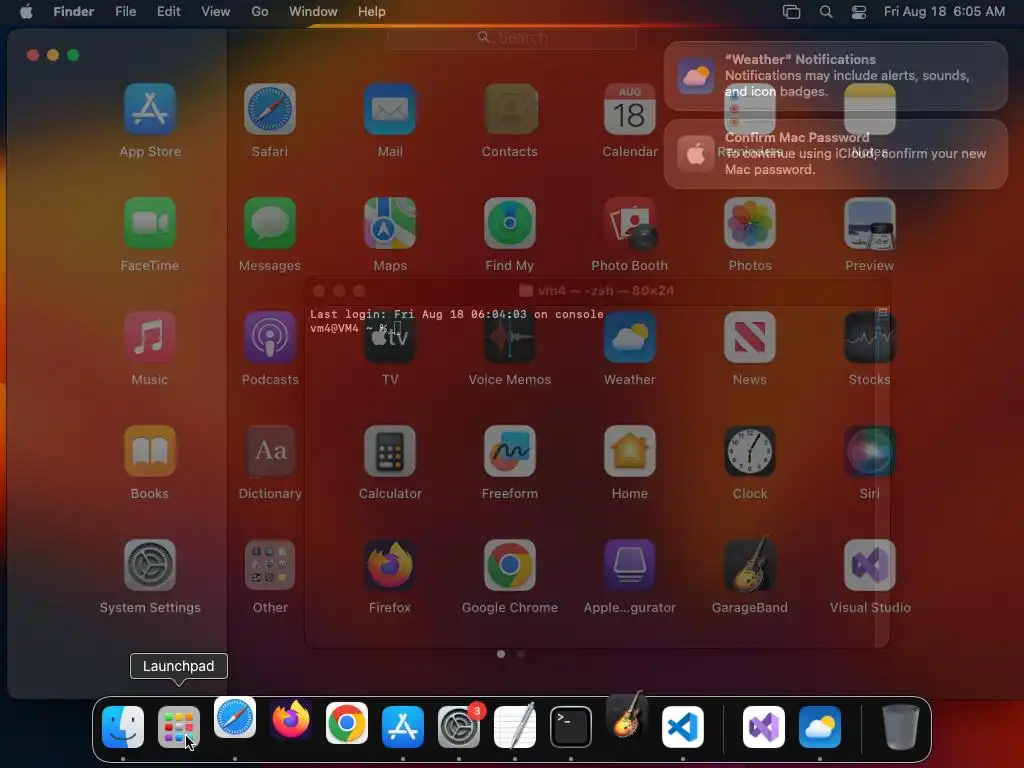Click Finder icon in the Dock
The height and width of the screenshot is (768, 1024).
pyautogui.click(x=123, y=727)
